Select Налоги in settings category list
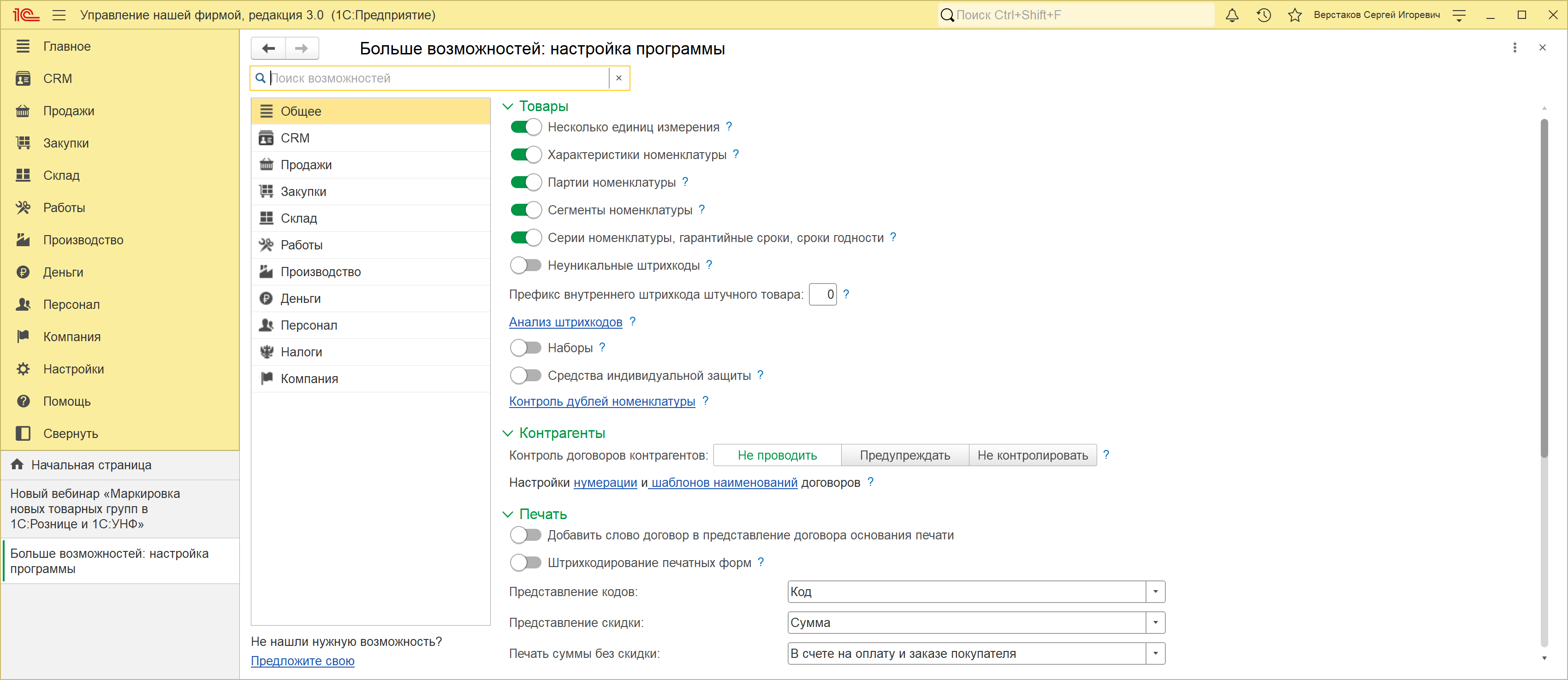 click(370, 352)
